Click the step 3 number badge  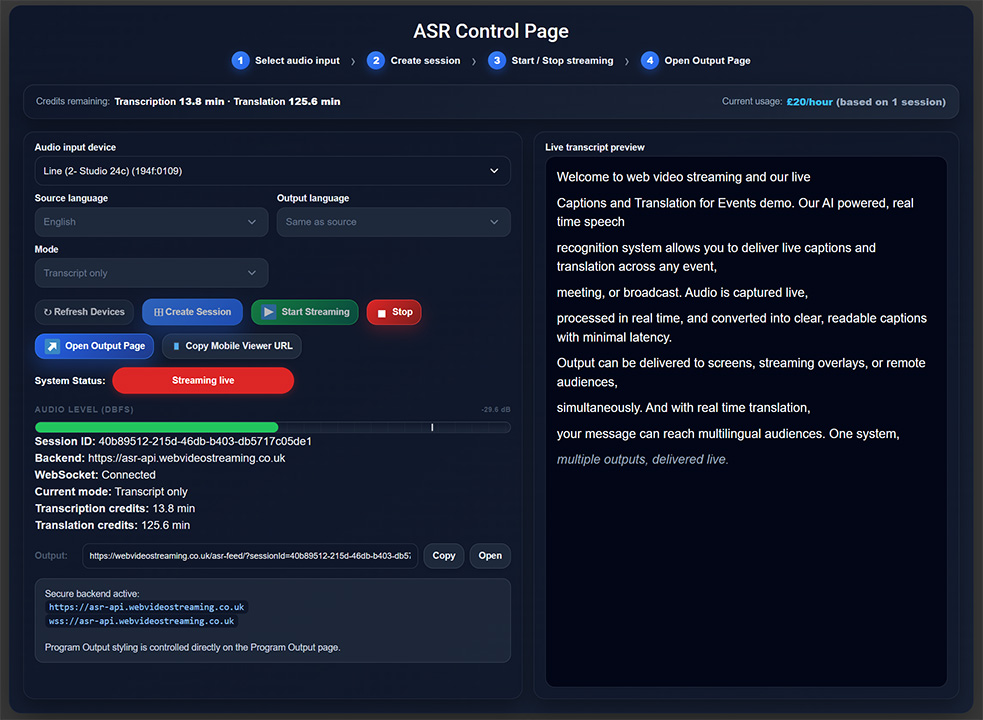coord(497,61)
